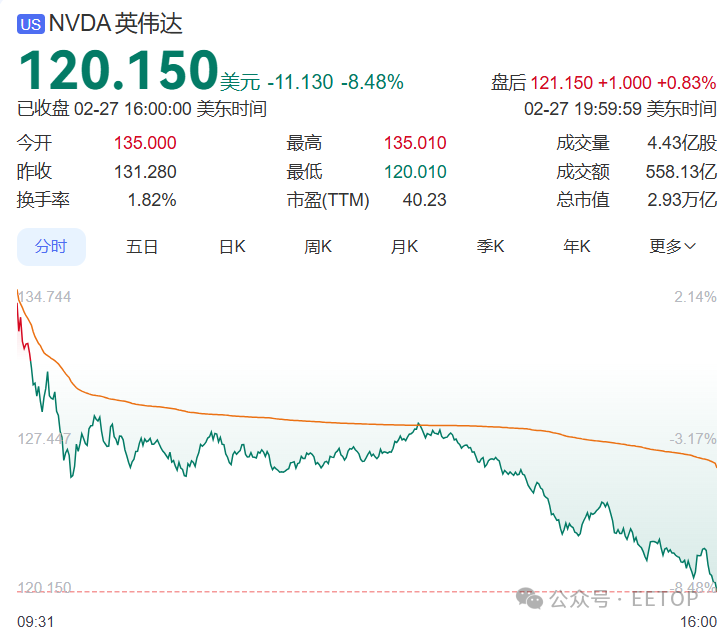
Task: Open the 年K yearly chart tab
Action: click(577, 247)
